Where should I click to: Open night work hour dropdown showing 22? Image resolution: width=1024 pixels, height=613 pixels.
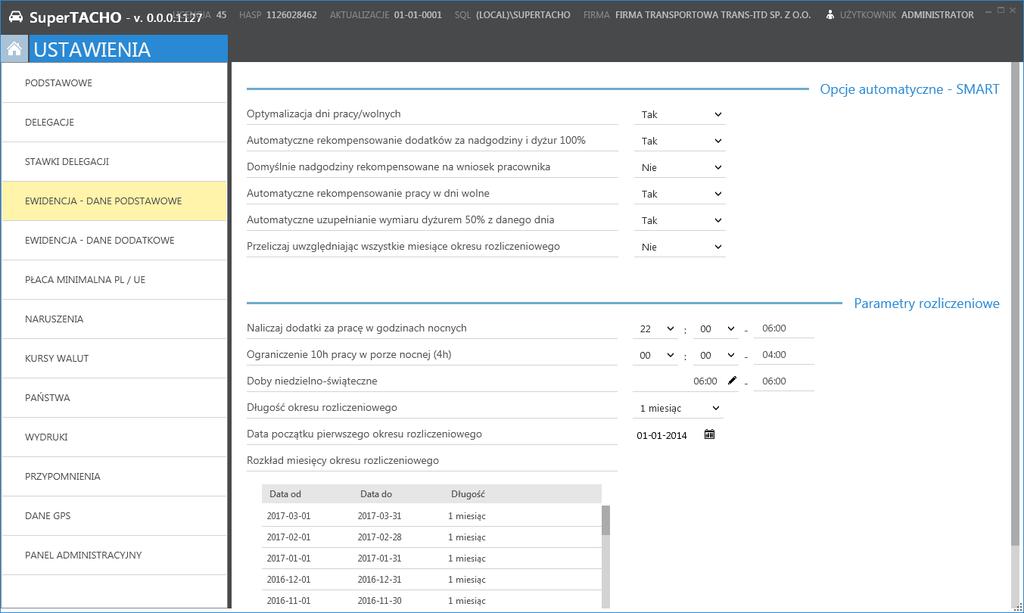click(x=656, y=329)
